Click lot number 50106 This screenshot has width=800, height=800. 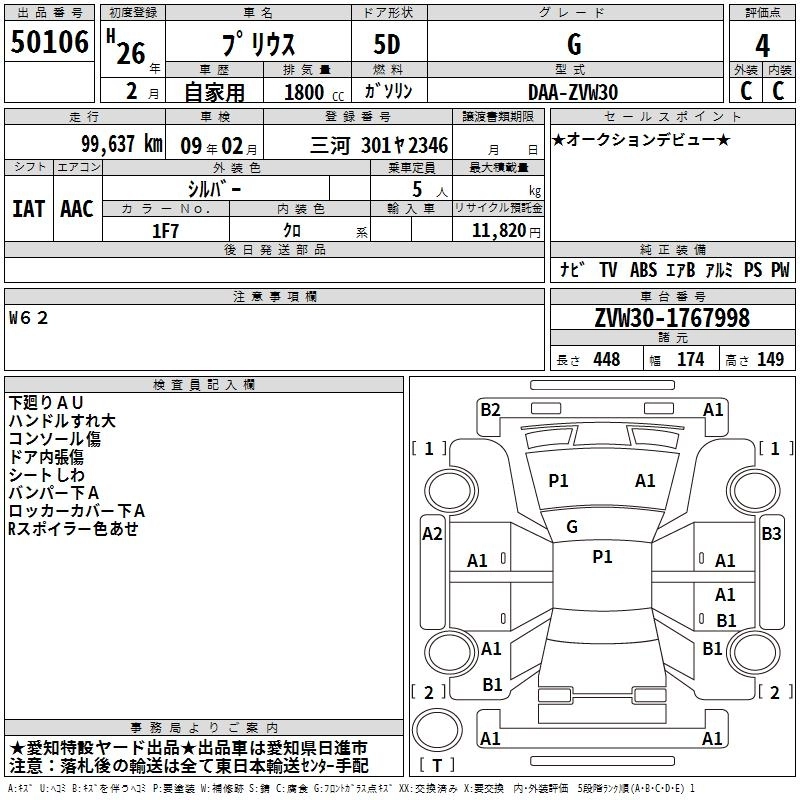[49, 42]
